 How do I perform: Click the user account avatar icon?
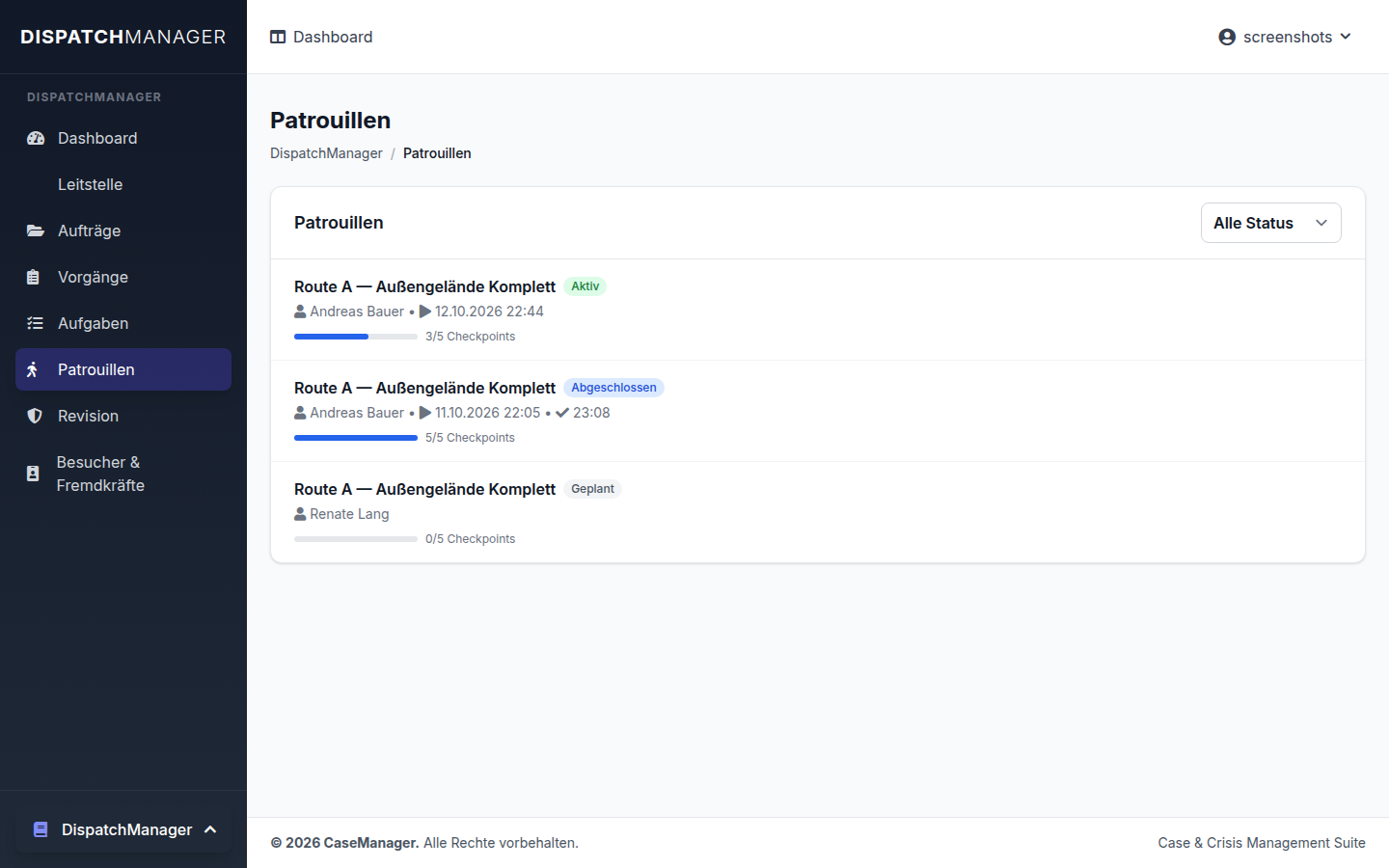tap(1227, 37)
